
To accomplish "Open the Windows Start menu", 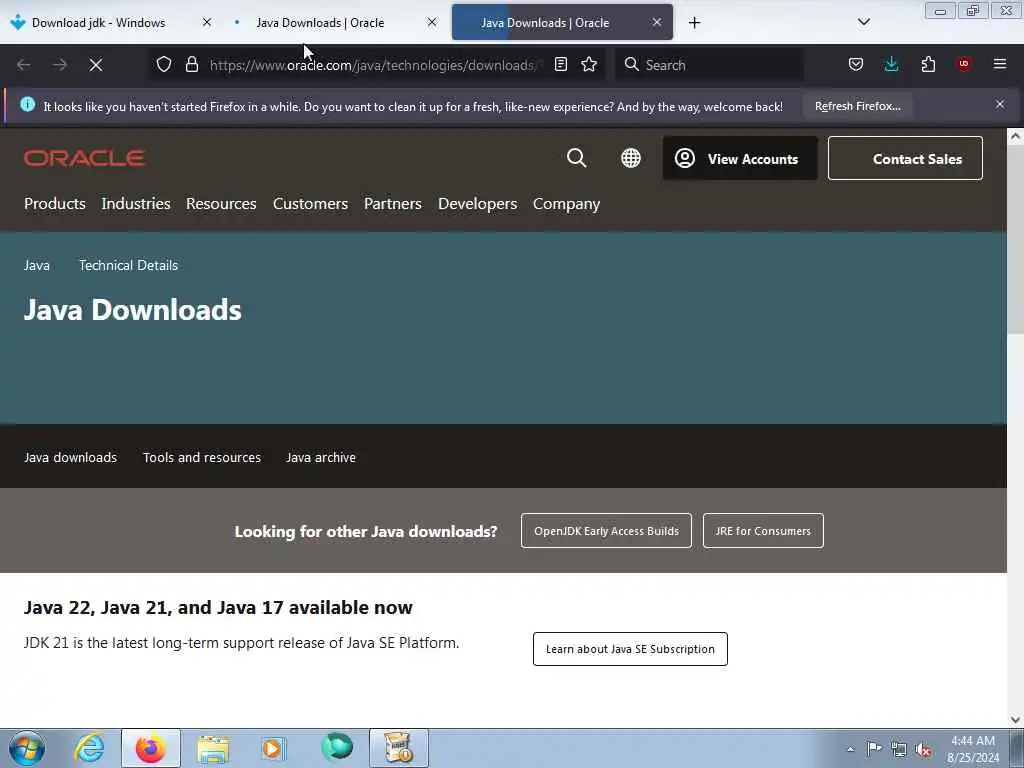I will pos(27,748).
